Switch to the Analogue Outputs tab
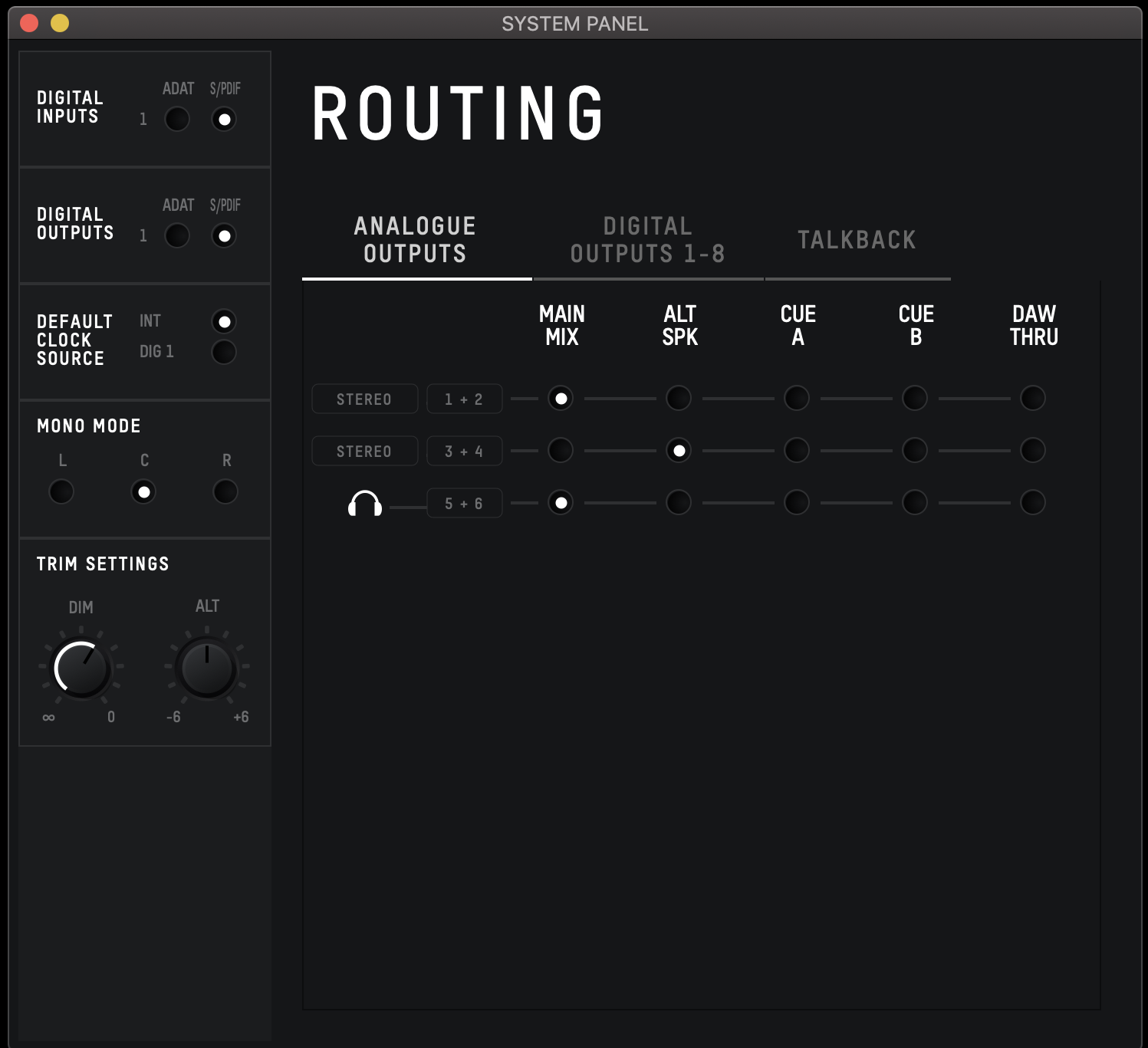The image size is (1148, 1048). [x=416, y=240]
